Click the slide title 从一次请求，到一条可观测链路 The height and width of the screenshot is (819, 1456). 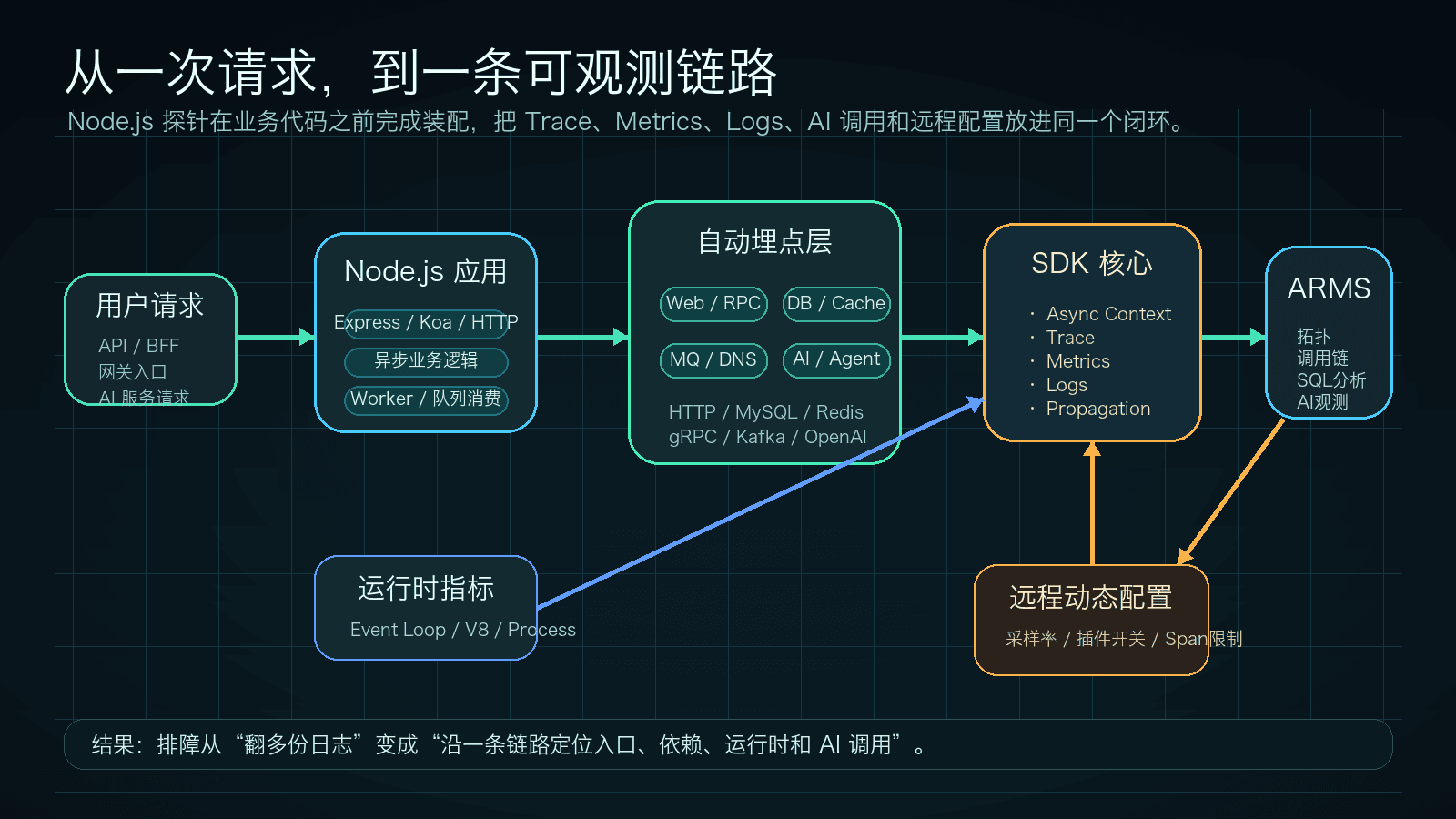(421, 73)
